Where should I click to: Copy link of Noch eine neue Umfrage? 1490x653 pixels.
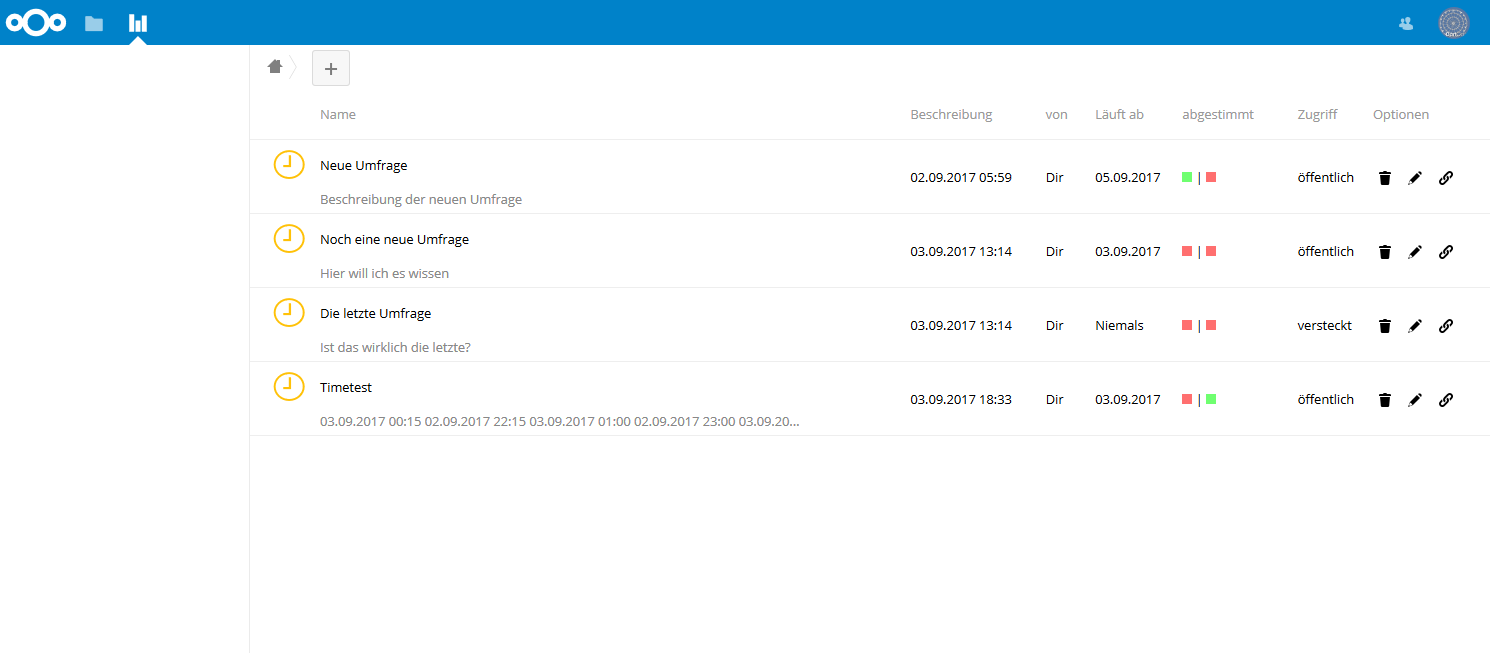(x=1446, y=252)
